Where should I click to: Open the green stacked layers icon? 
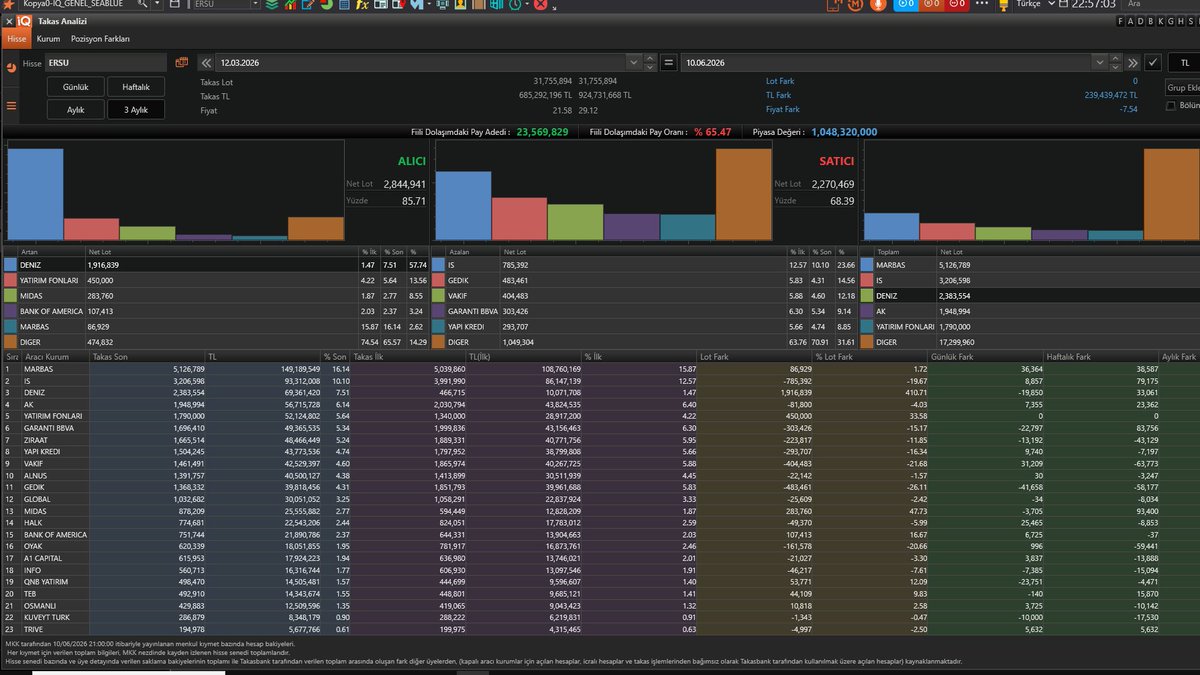(x=272, y=5)
